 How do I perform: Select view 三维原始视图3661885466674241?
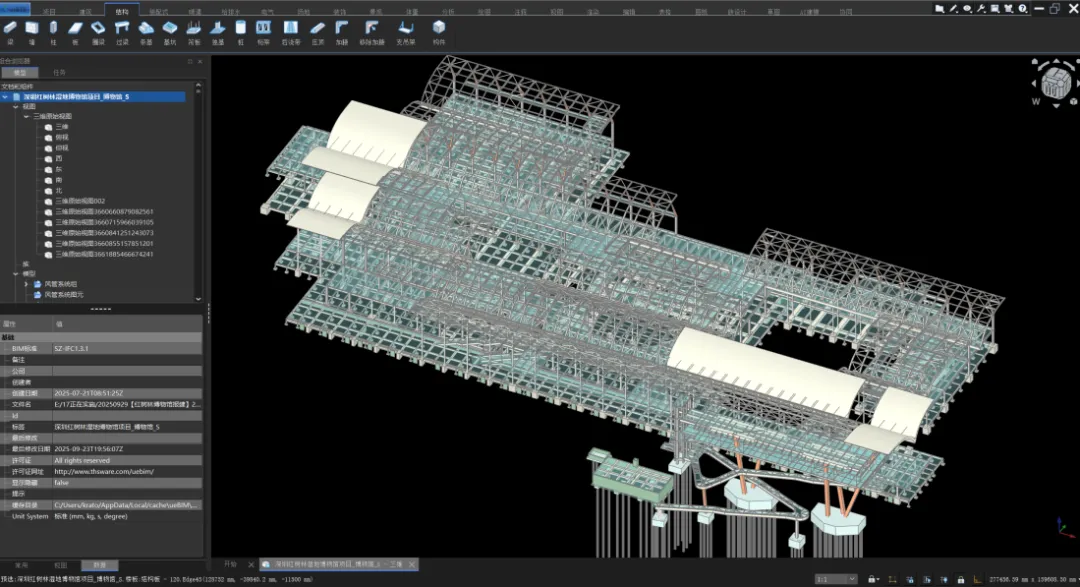pyautogui.click(x=104, y=254)
